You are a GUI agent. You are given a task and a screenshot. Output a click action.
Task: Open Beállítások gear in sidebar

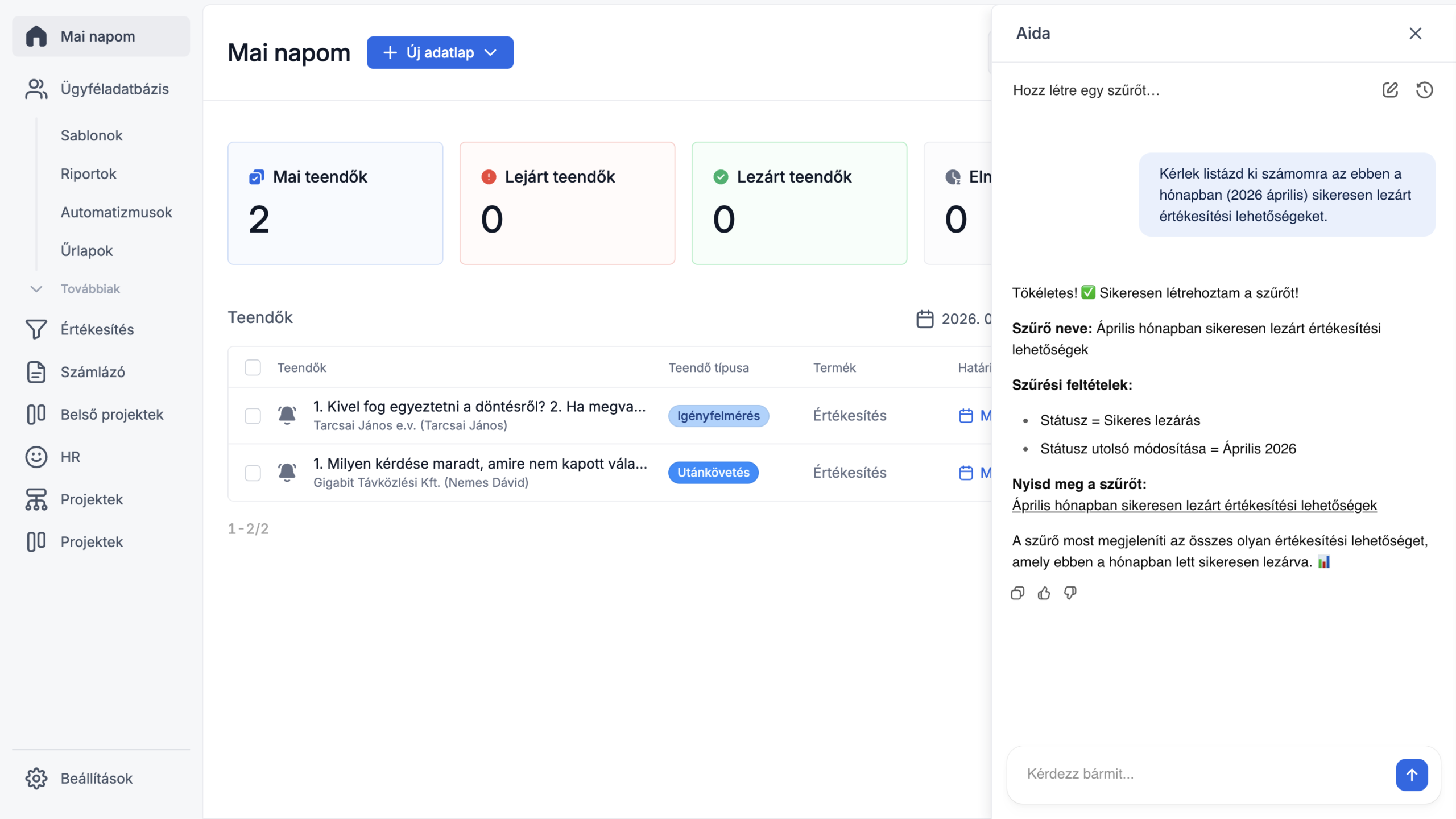click(x=36, y=778)
